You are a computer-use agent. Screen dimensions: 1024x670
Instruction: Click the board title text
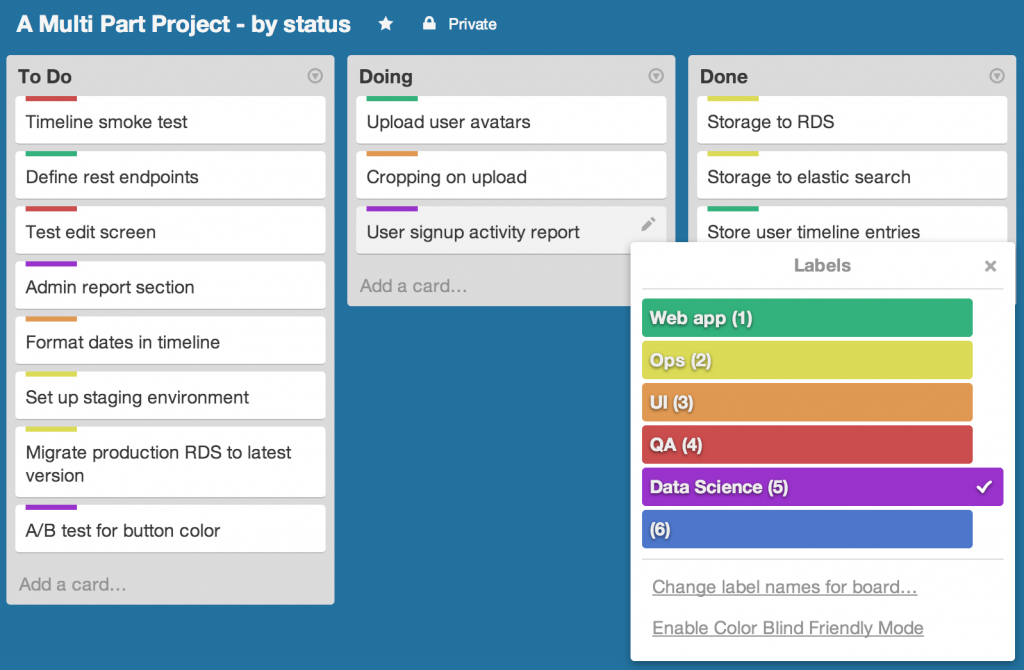point(180,24)
